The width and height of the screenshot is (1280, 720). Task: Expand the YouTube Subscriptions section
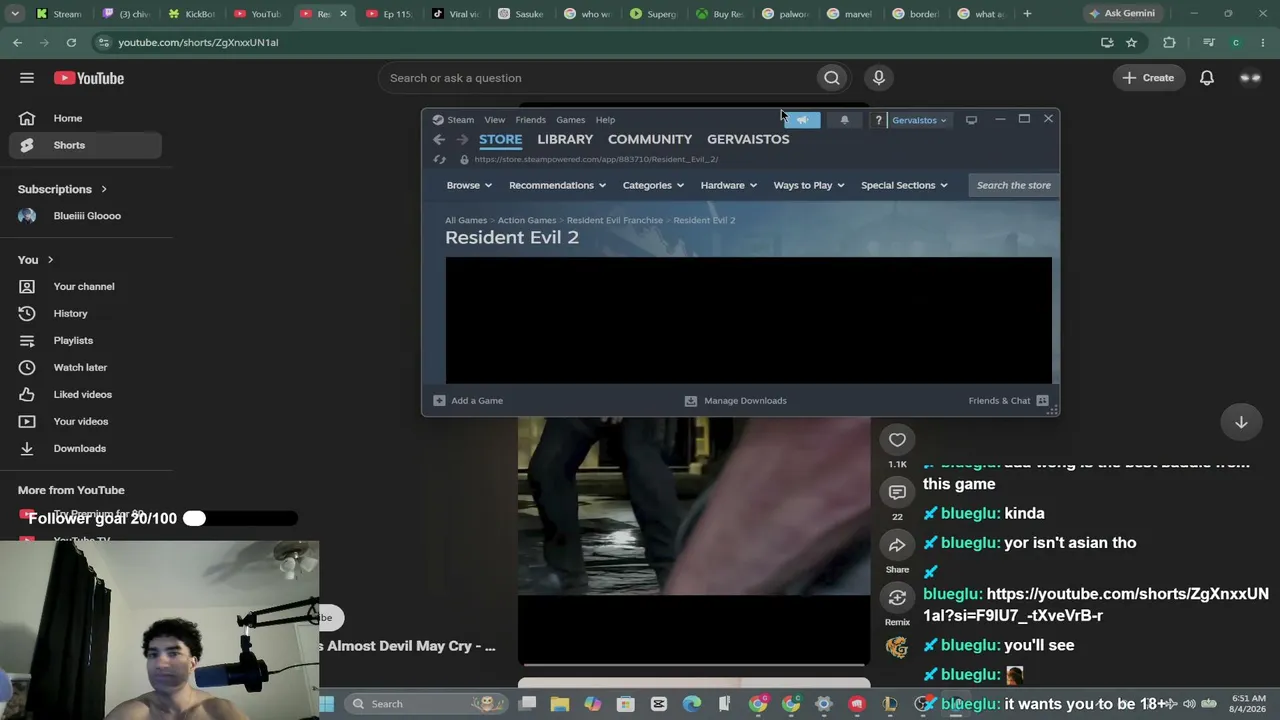click(62, 189)
